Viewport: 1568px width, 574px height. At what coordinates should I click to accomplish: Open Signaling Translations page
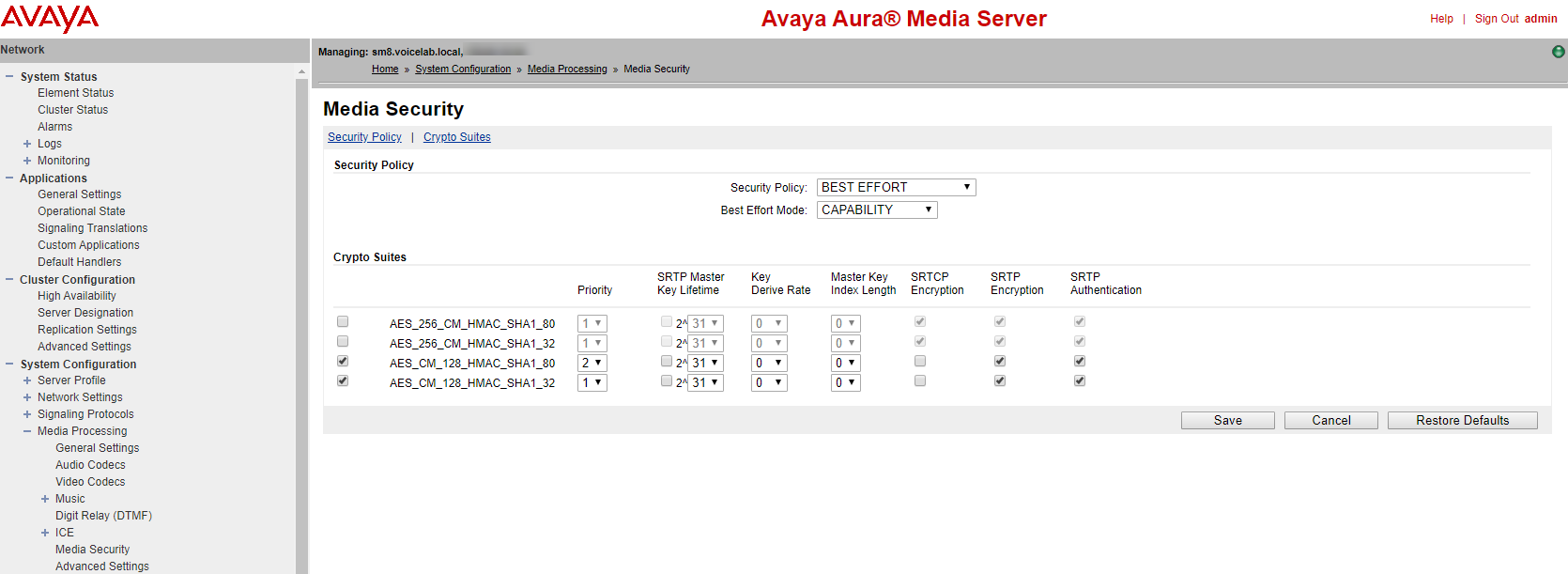coord(92,228)
